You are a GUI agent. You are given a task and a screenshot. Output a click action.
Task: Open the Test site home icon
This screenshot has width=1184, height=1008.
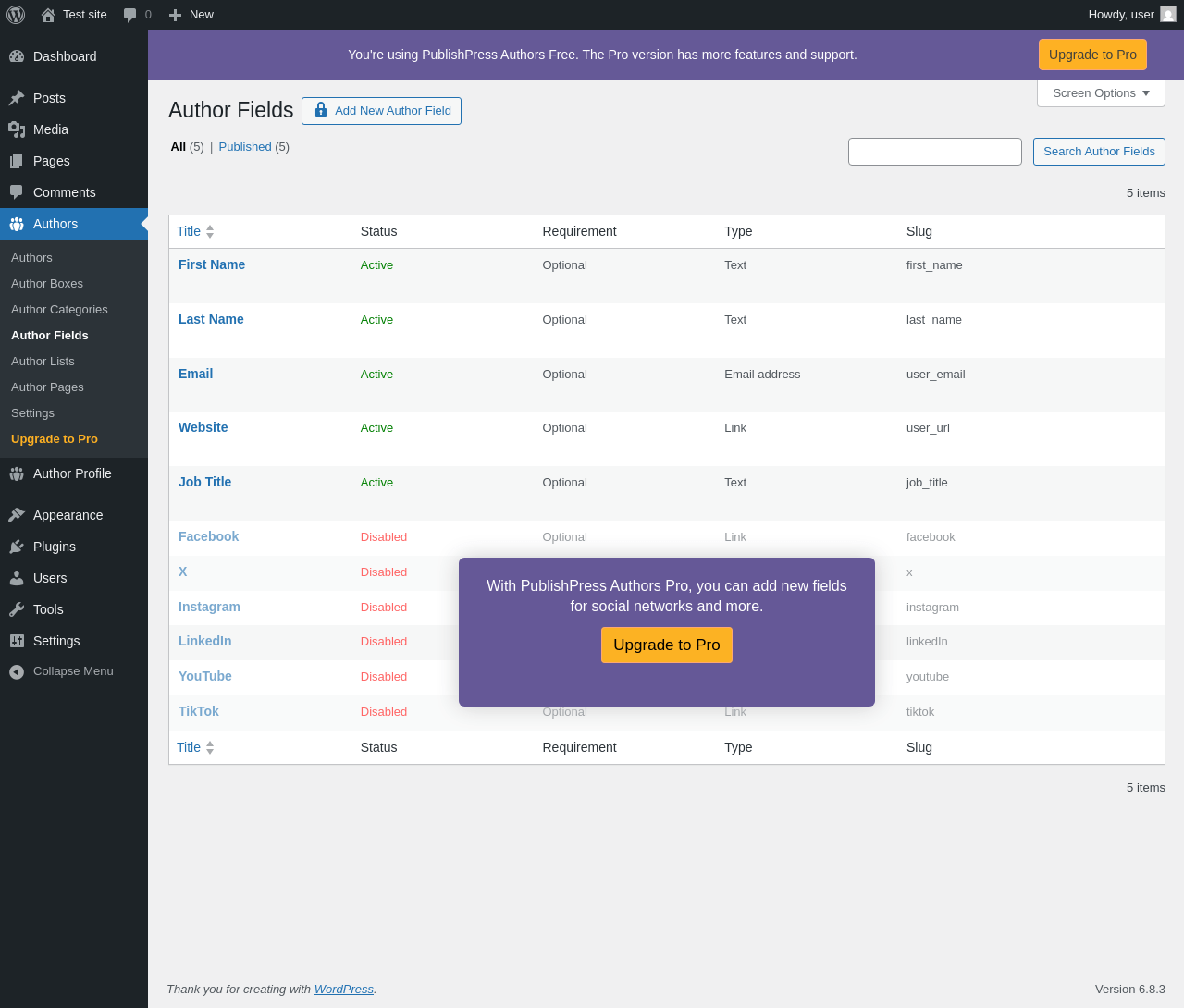48,15
